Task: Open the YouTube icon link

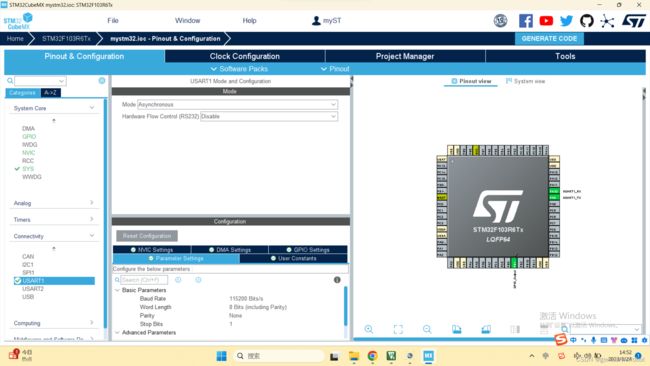Action: (546, 21)
